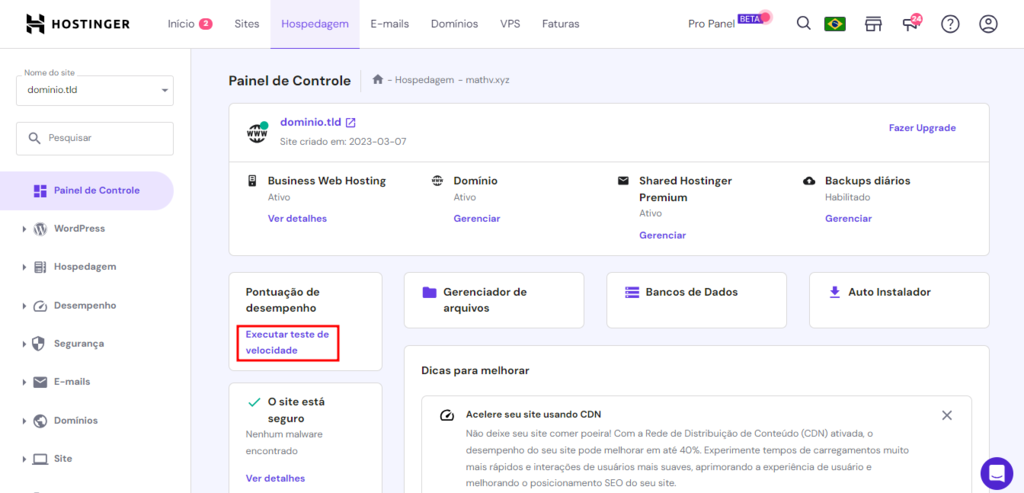This screenshot has width=1024, height=493.
Task: Open the Auto Instalador card
Action: (x=899, y=300)
